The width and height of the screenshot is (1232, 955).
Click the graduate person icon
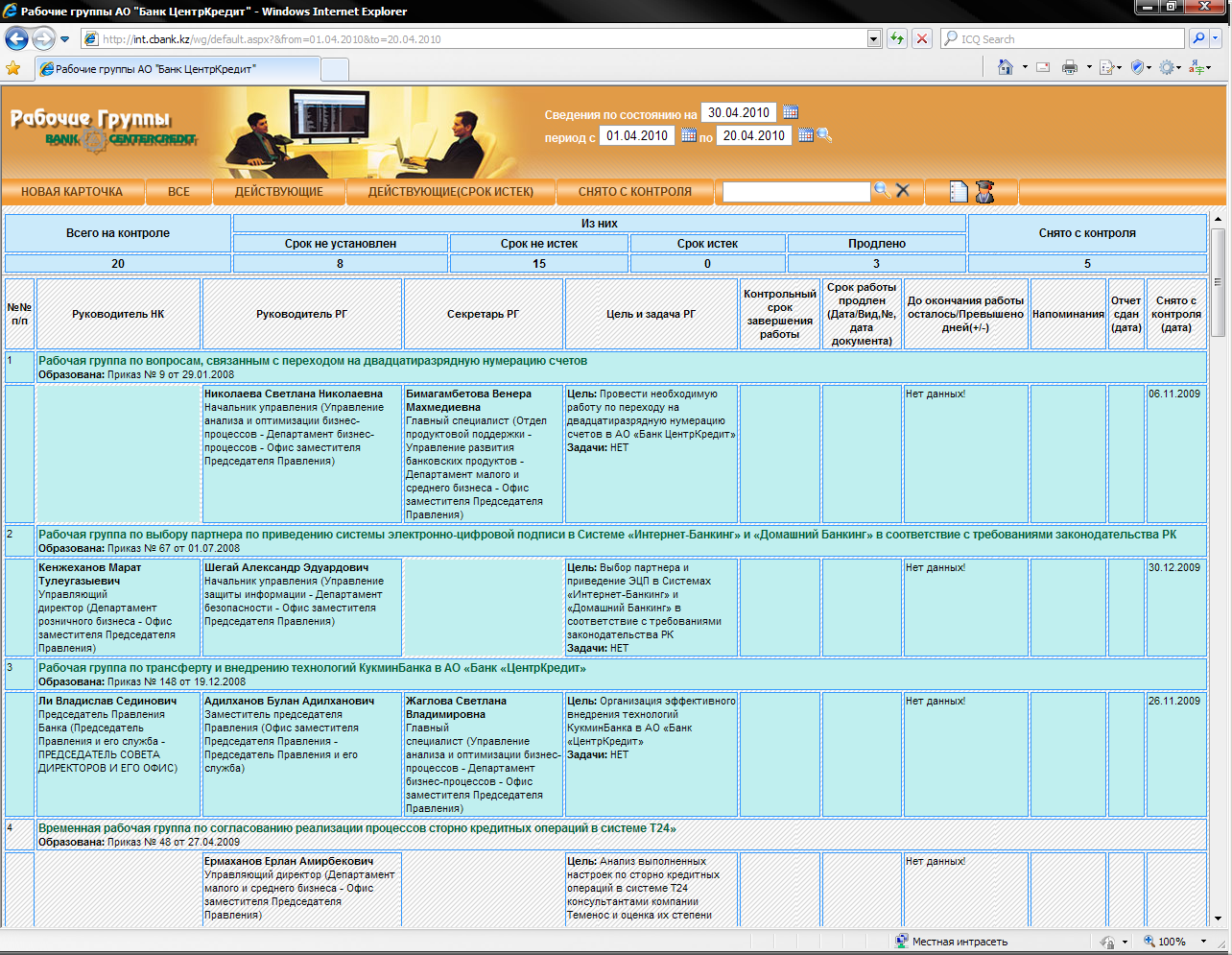click(x=984, y=191)
